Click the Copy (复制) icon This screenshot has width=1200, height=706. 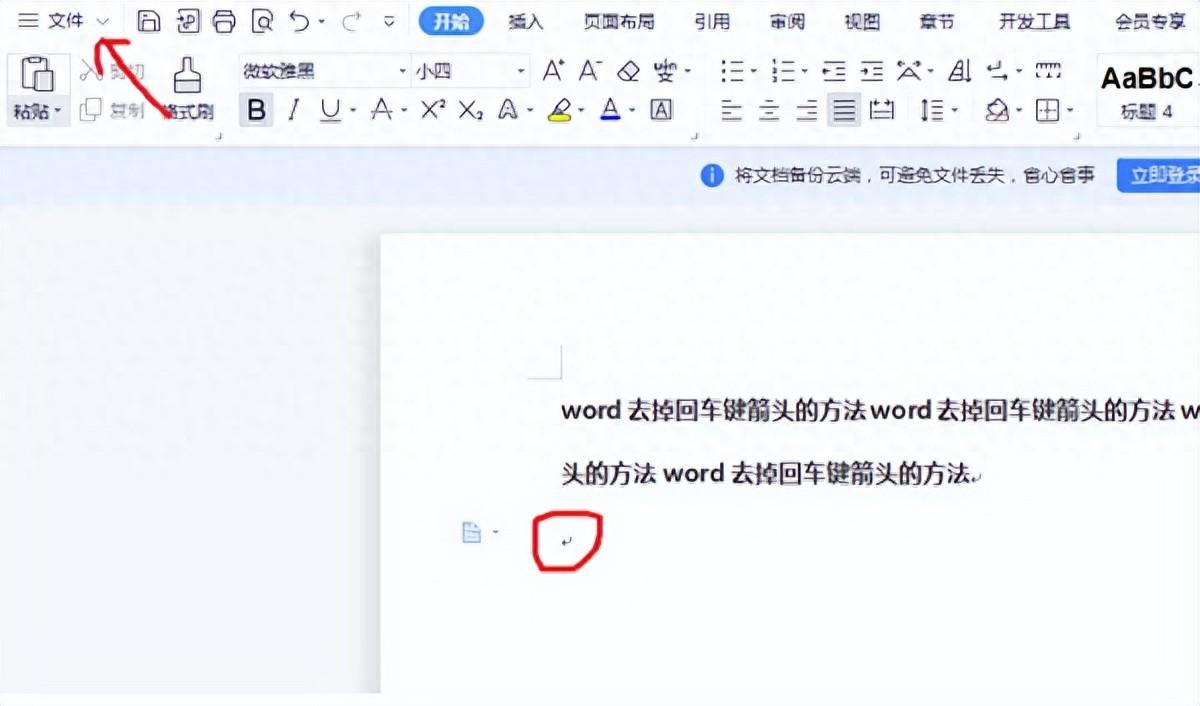91,110
